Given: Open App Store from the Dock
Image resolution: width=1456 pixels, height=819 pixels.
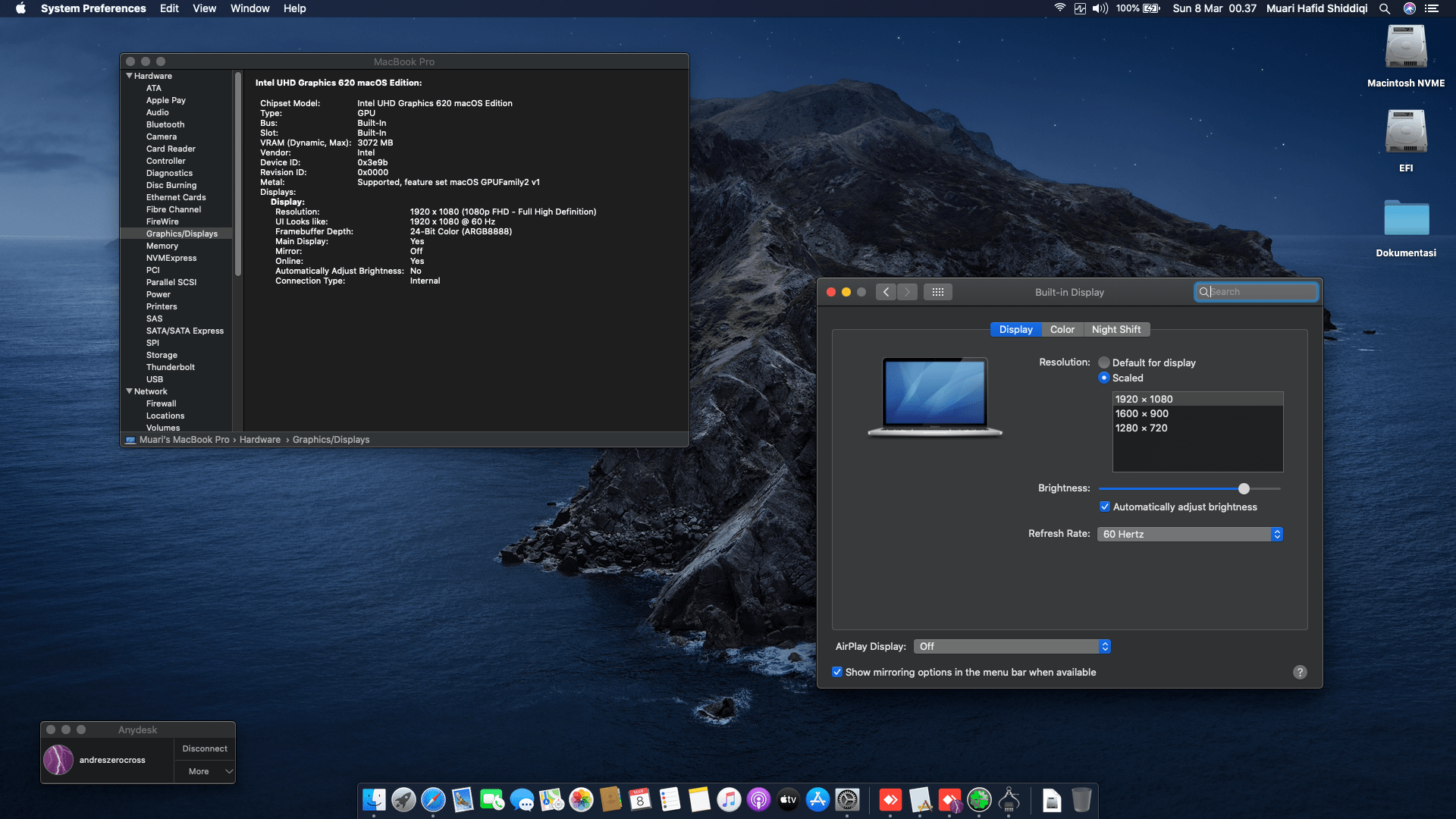Looking at the screenshot, I should tap(817, 799).
